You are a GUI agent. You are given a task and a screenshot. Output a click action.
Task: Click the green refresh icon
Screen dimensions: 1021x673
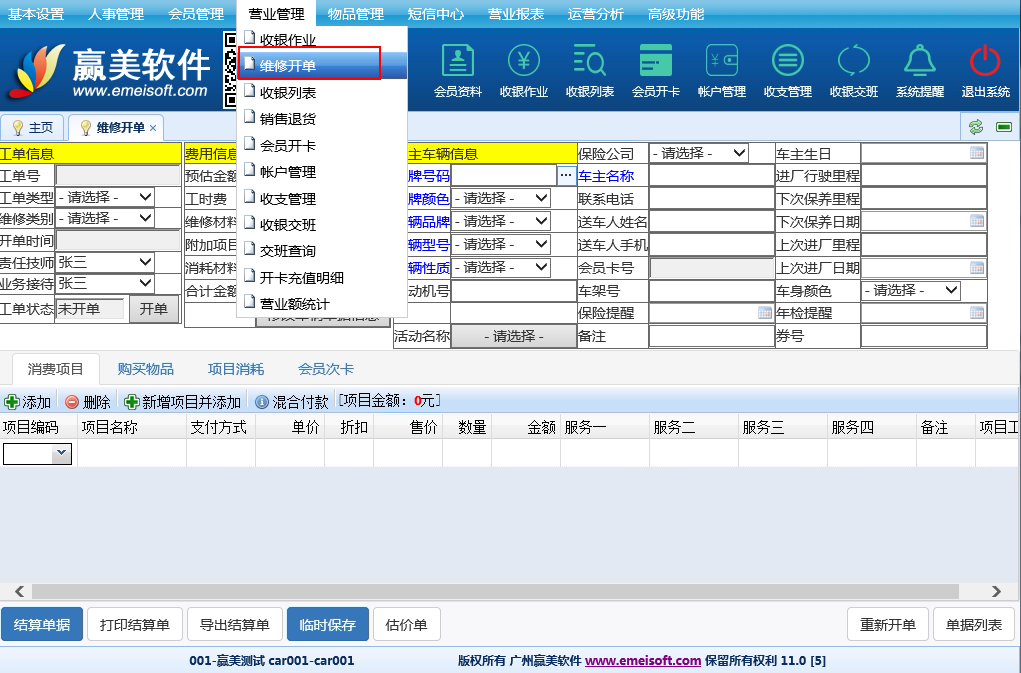975,127
